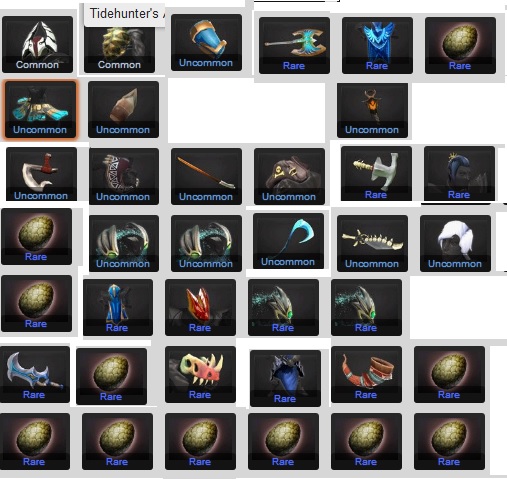Click the highlighted Uncommon teal armor item
This screenshot has height=479, width=507.
tap(40, 109)
